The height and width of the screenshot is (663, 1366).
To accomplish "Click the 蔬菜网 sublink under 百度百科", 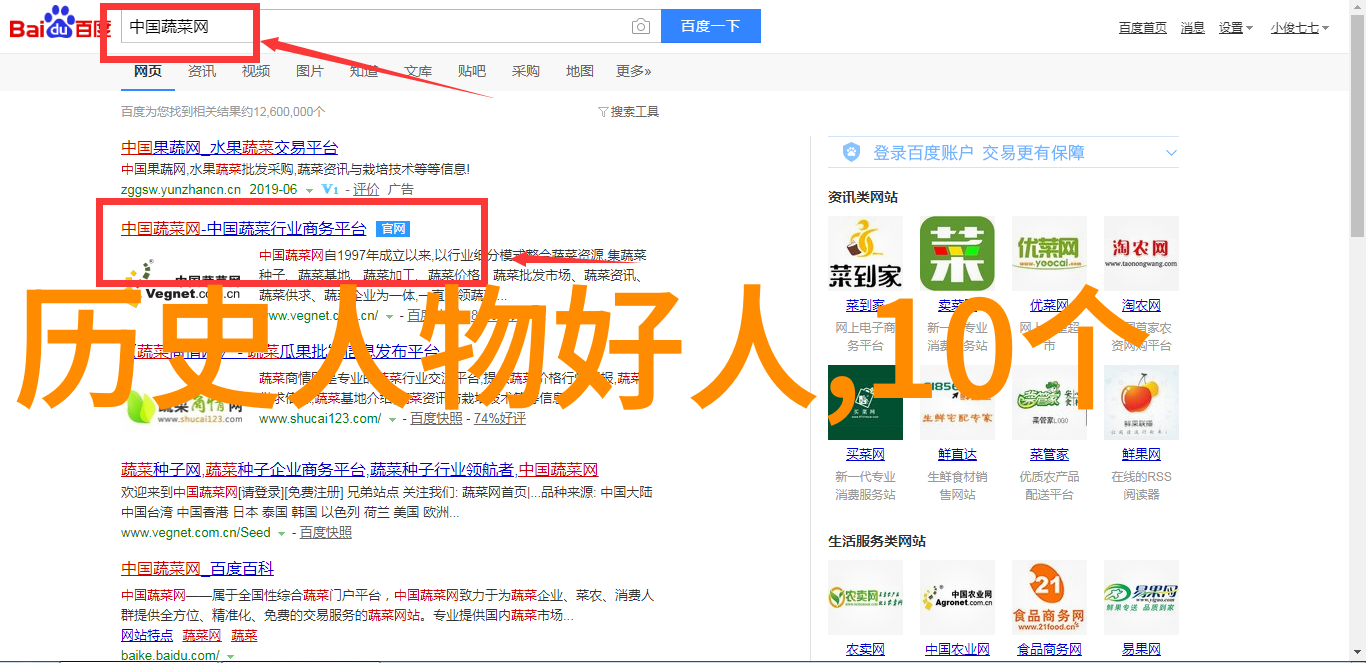I will point(202,636).
